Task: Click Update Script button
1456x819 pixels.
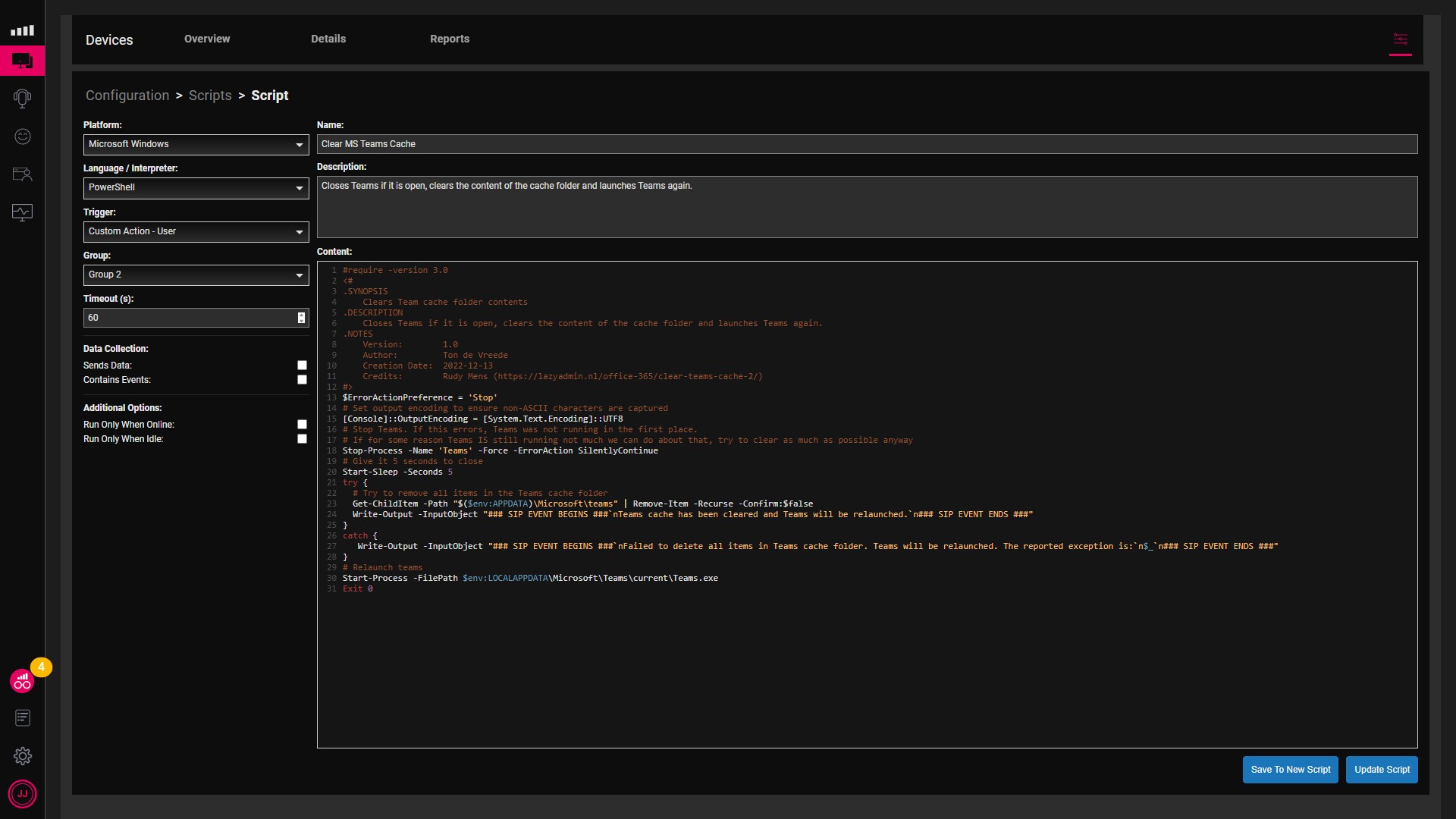Action: [x=1382, y=770]
